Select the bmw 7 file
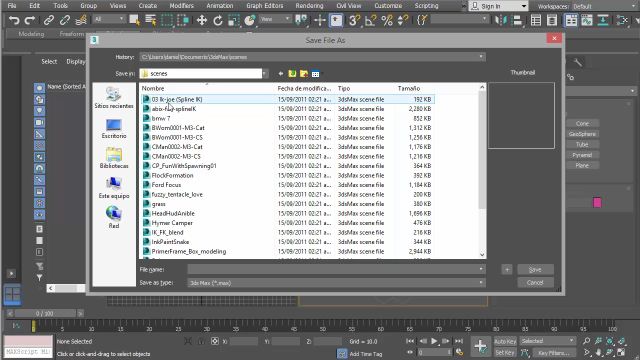 (161, 118)
